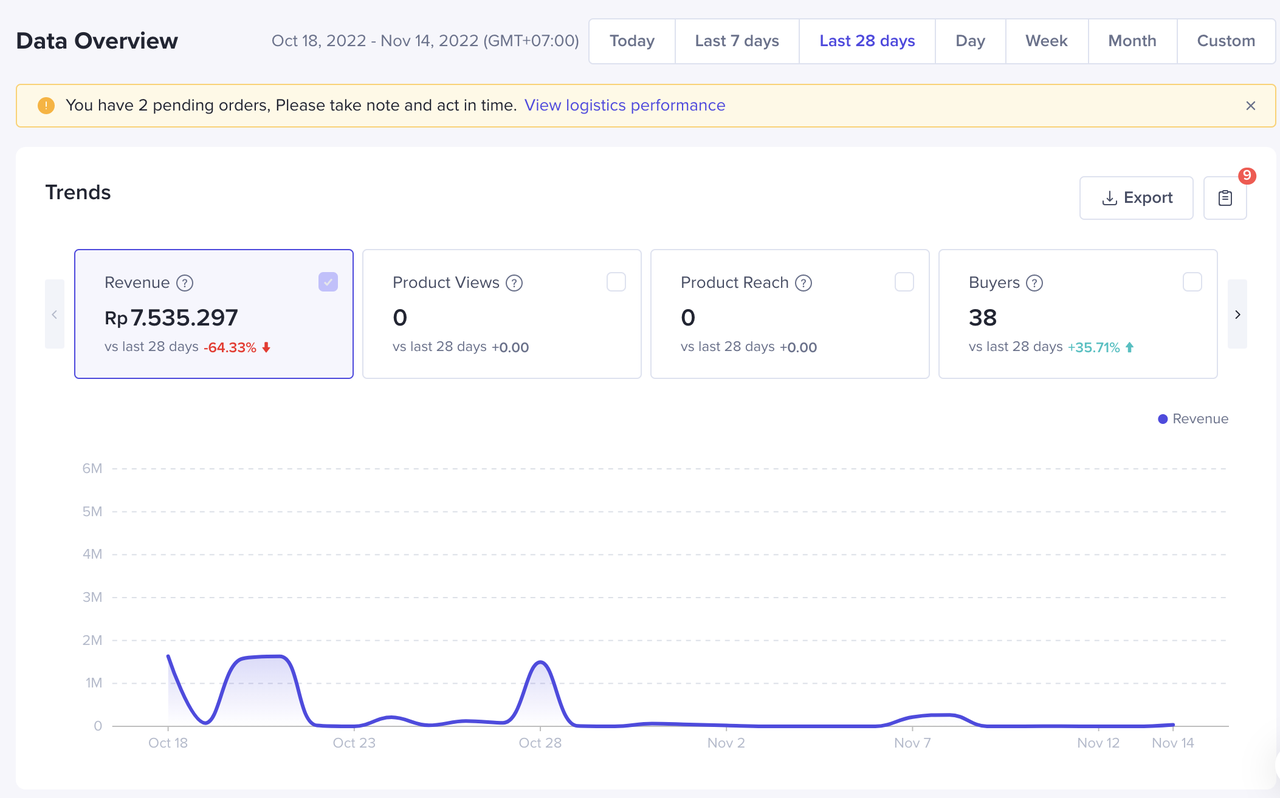The width and height of the screenshot is (1280, 798).
Task: Check the Product Reach checkbox
Action: (904, 282)
